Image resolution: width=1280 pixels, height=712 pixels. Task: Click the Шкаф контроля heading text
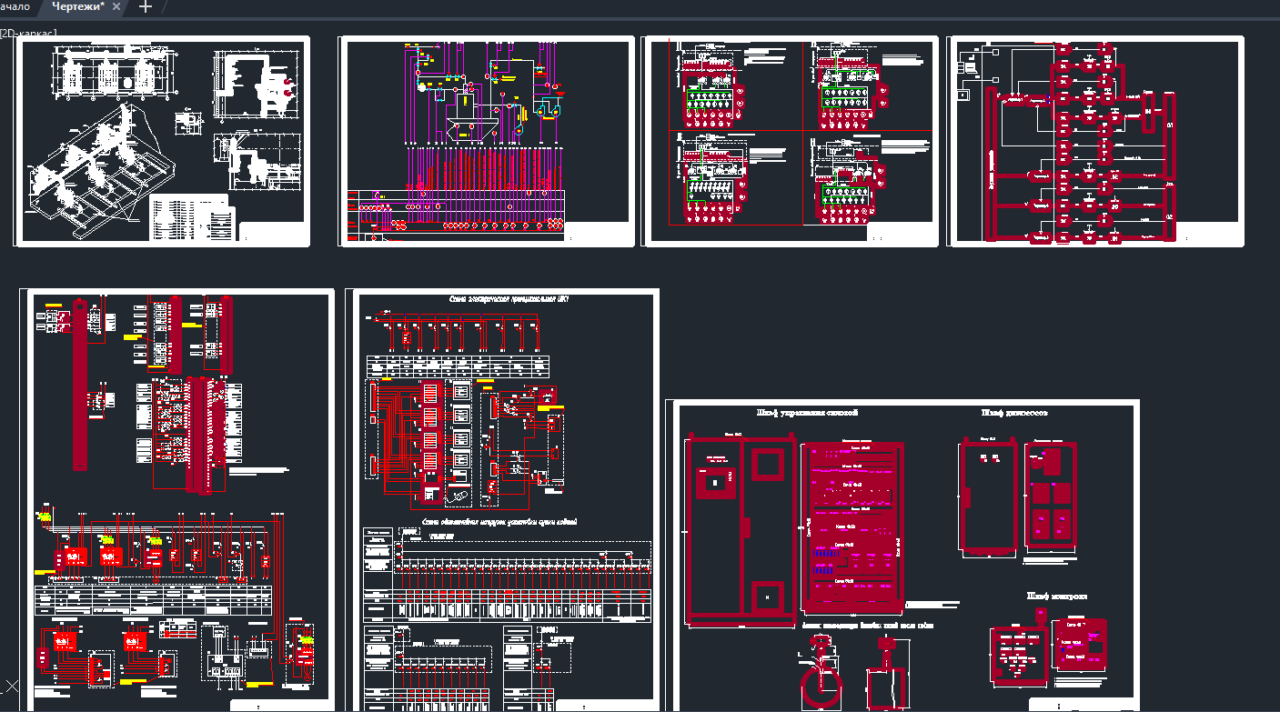(1057, 597)
